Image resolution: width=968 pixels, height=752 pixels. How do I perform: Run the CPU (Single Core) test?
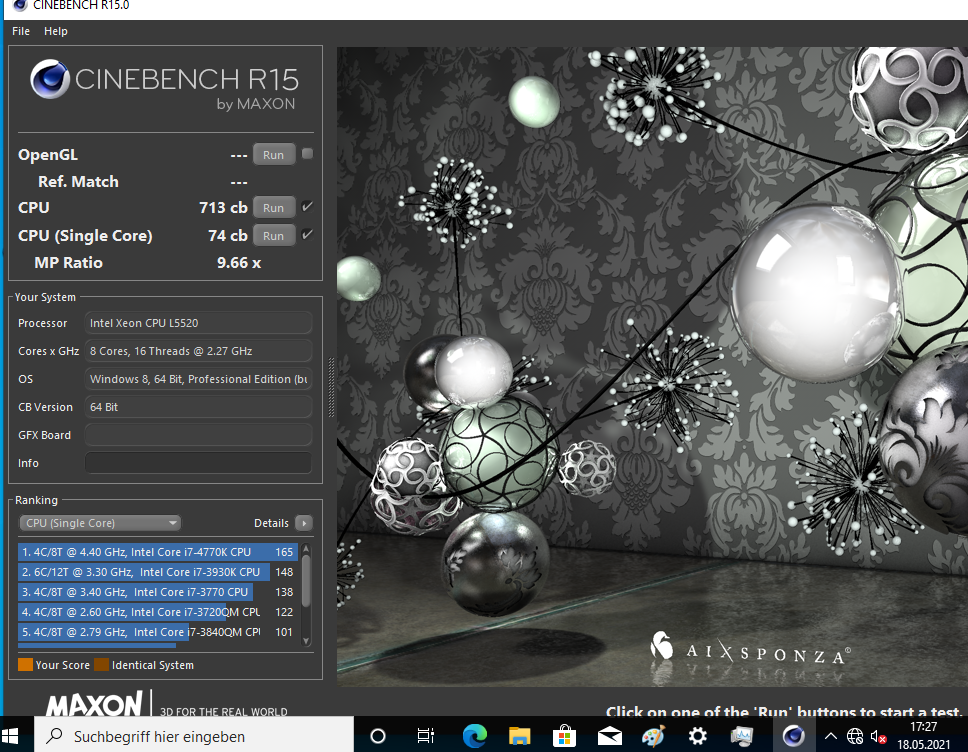(x=273, y=236)
